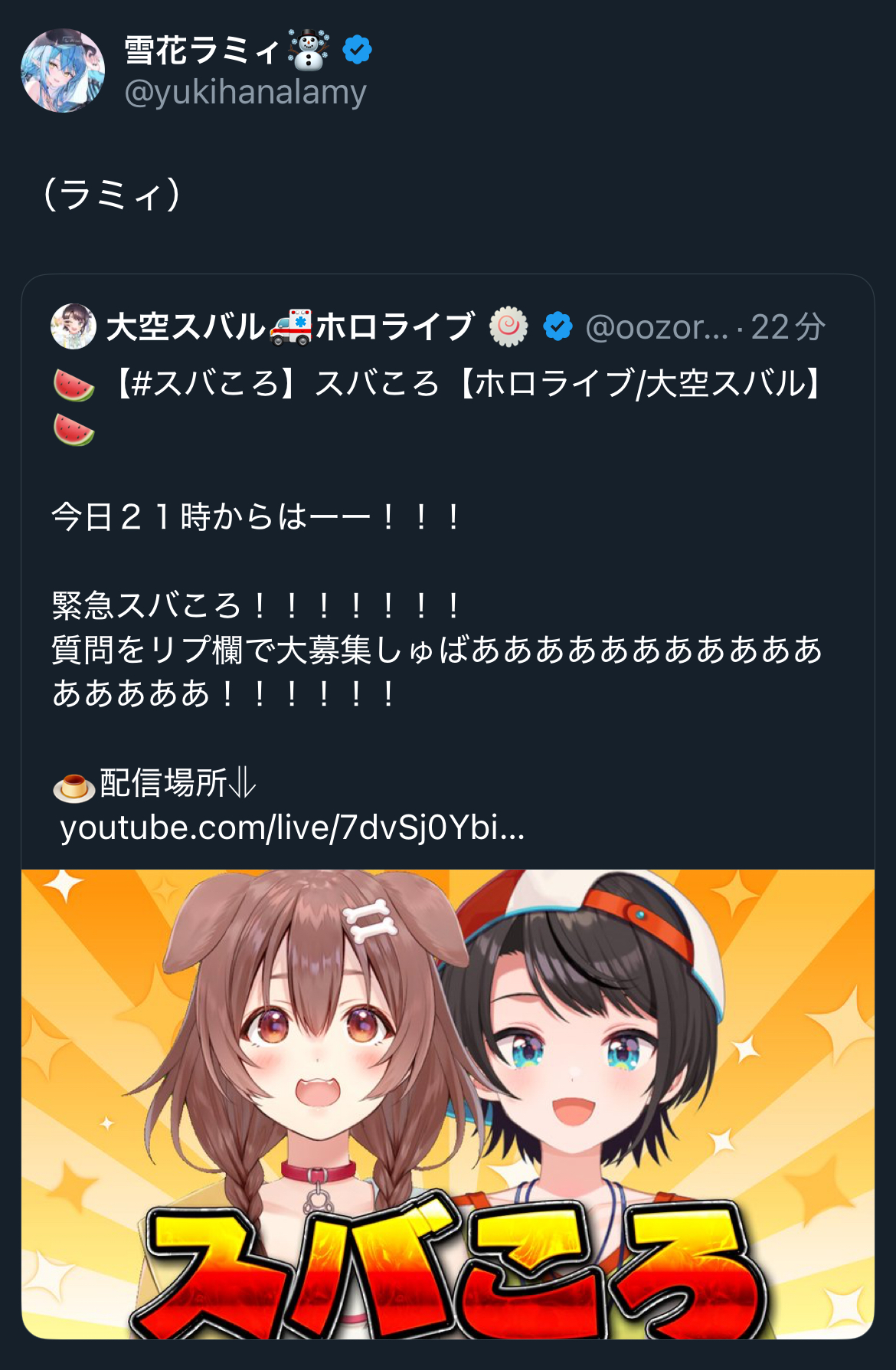Image resolution: width=896 pixels, height=1370 pixels.
Task: Click Subaru's blue verified checkmark
Action: (x=558, y=327)
